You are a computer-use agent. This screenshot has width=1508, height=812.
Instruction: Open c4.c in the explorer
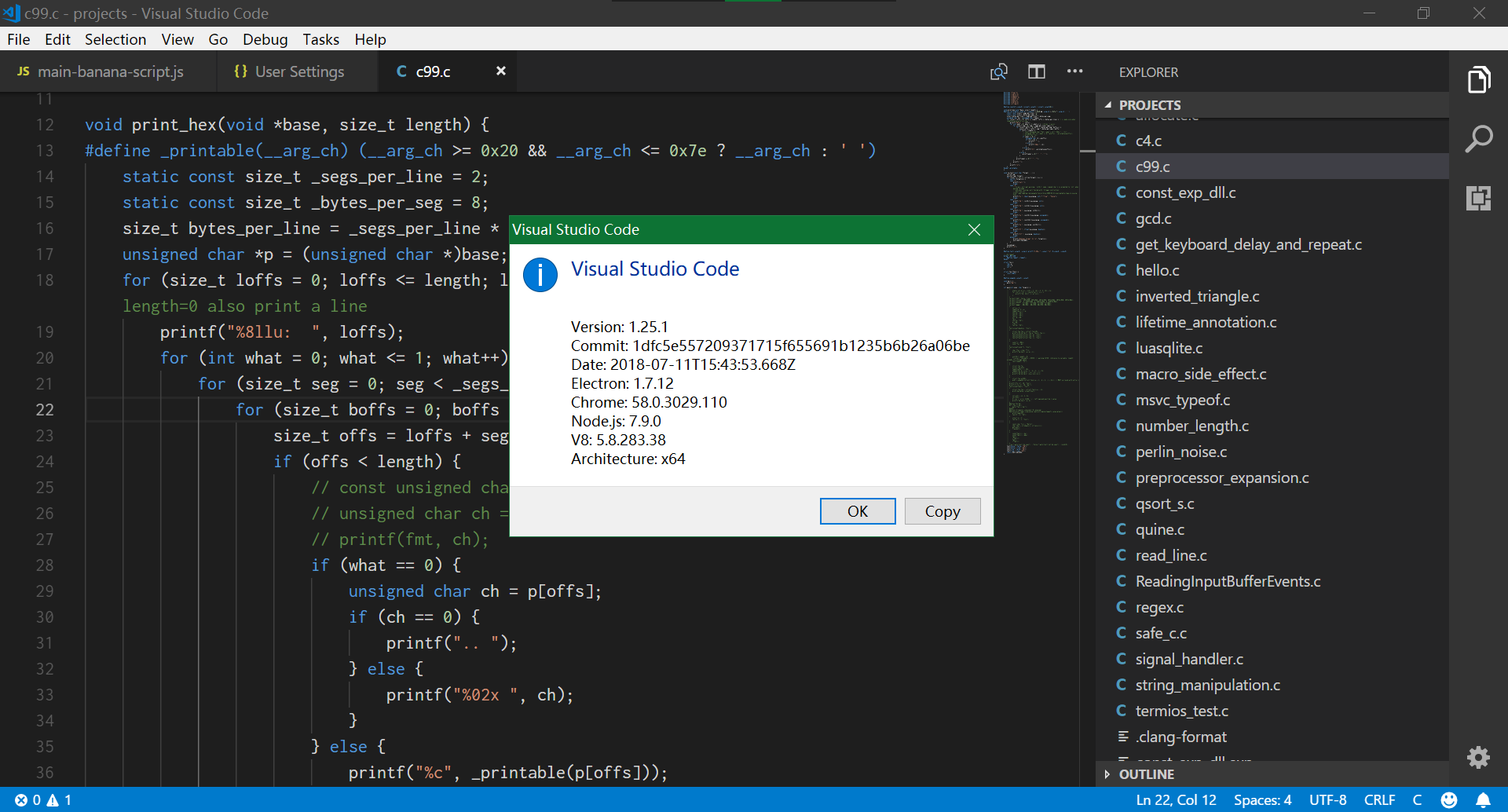coord(1272,141)
